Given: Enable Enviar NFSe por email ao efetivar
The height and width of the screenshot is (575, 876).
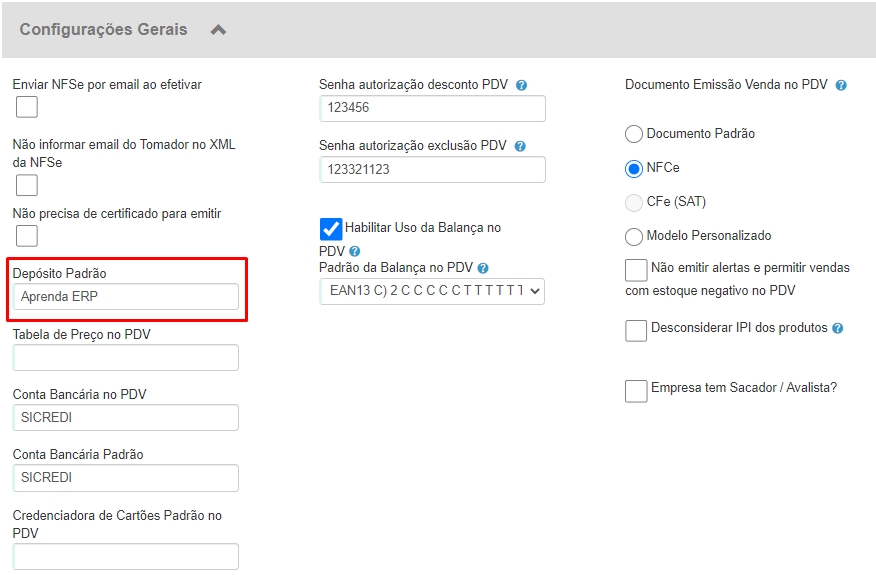Looking at the screenshot, I should pos(27,107).
